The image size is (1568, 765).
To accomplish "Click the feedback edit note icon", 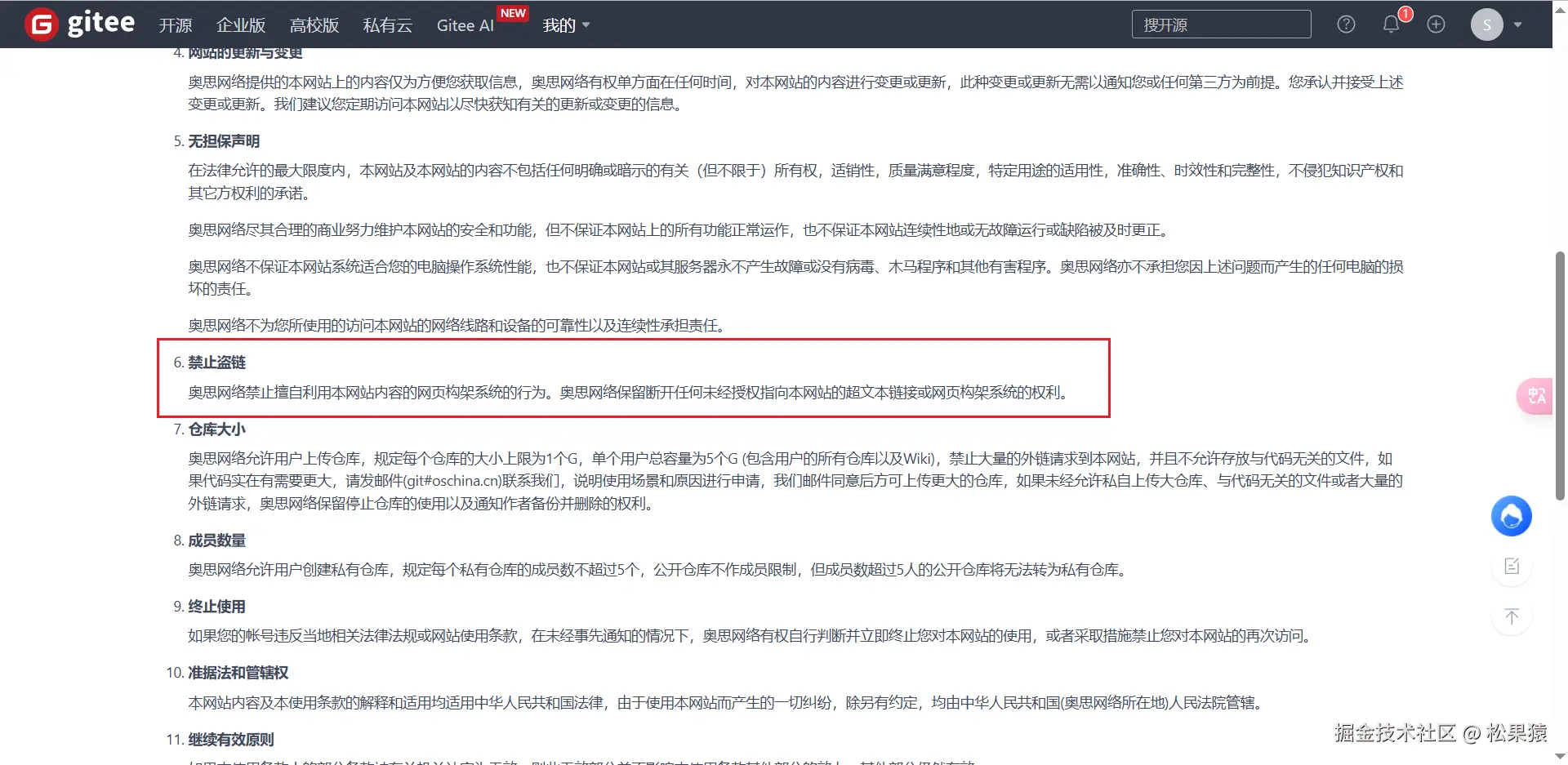I will (x=1512, y=566).
